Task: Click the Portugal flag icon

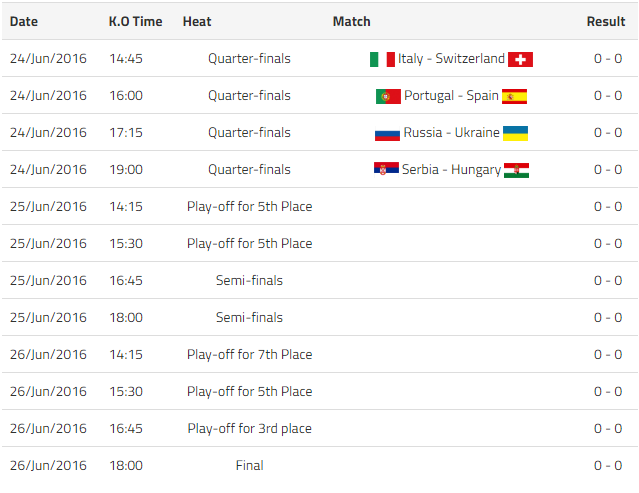Action: click(388, 96)
